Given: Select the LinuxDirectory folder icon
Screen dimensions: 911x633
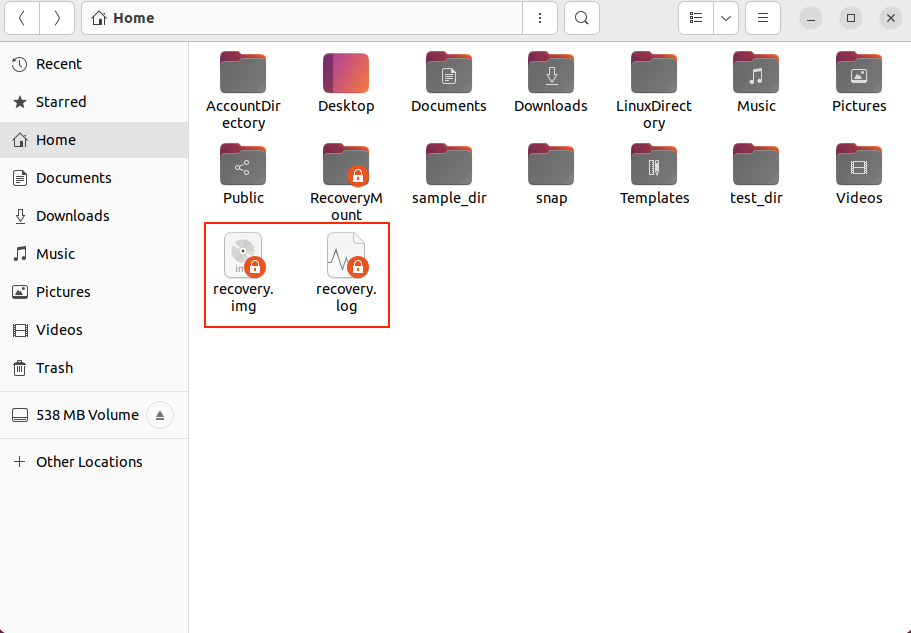Looking at the screenshot, I should (x=654, y=73).
